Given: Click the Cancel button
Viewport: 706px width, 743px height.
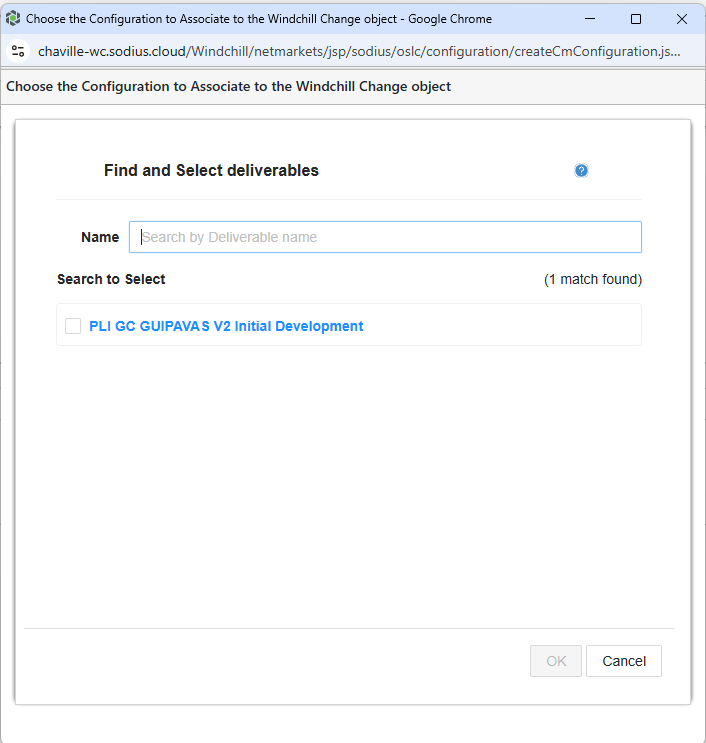Looking at the screenshot, I should pyautogui.click(x=624, y=661).
